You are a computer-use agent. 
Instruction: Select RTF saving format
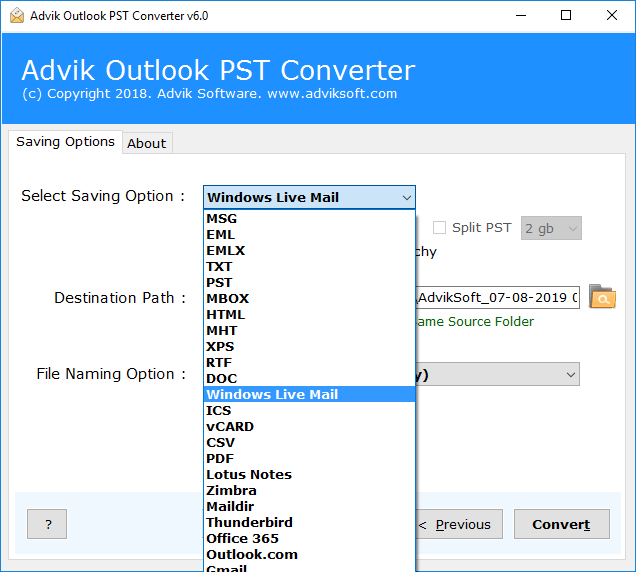pos(309,362)
